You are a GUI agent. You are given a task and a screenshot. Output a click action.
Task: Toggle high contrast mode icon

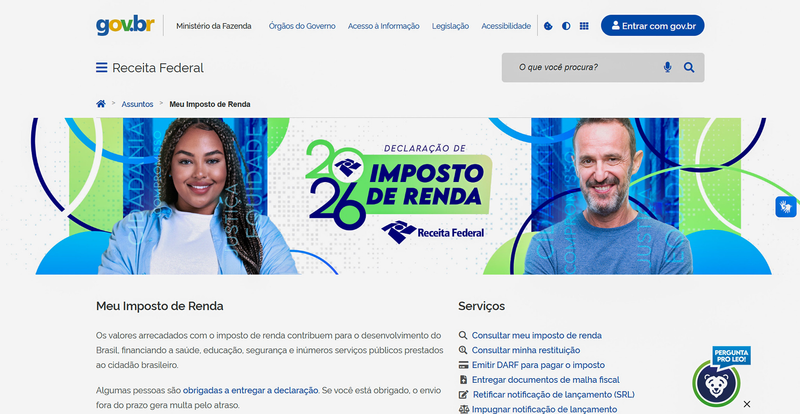[x=566, y=26]
